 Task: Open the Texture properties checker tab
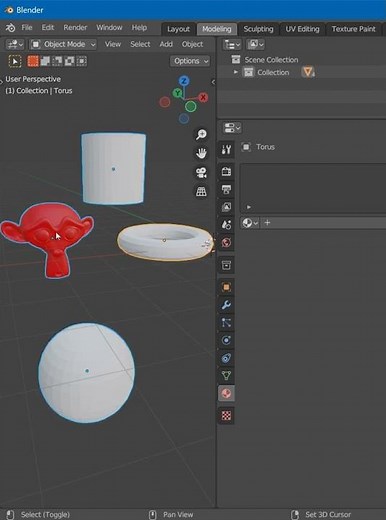point(226,415)
